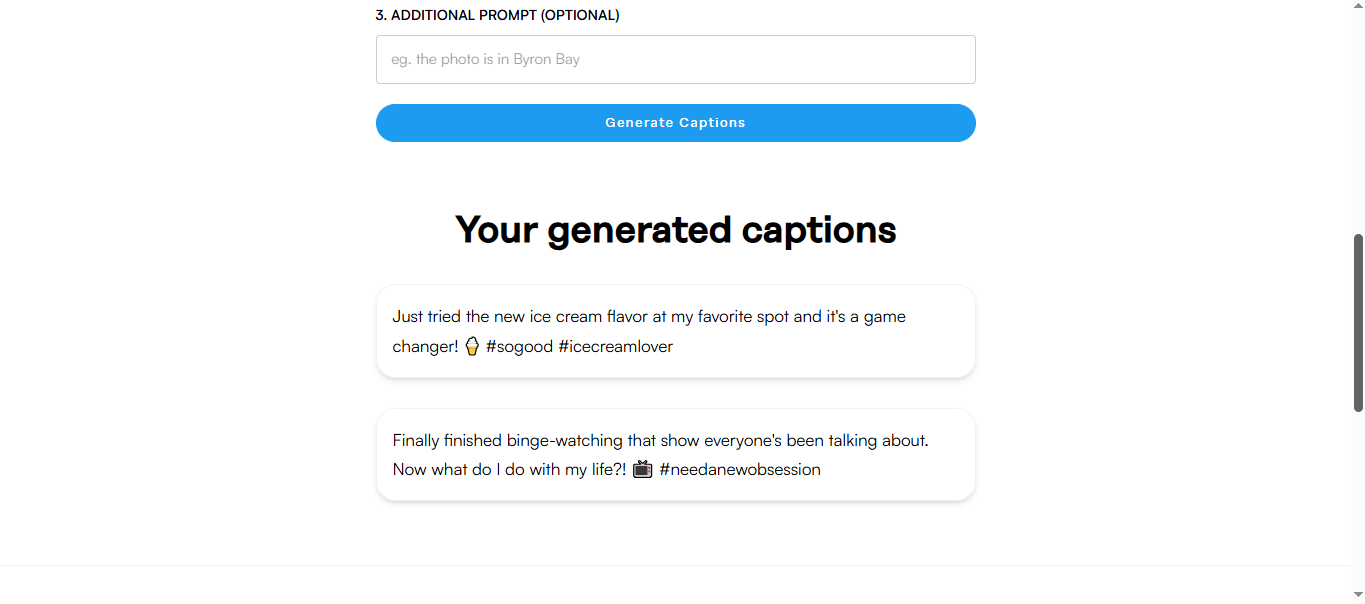Click the scrollbar up arrow

coord(1357,8)
